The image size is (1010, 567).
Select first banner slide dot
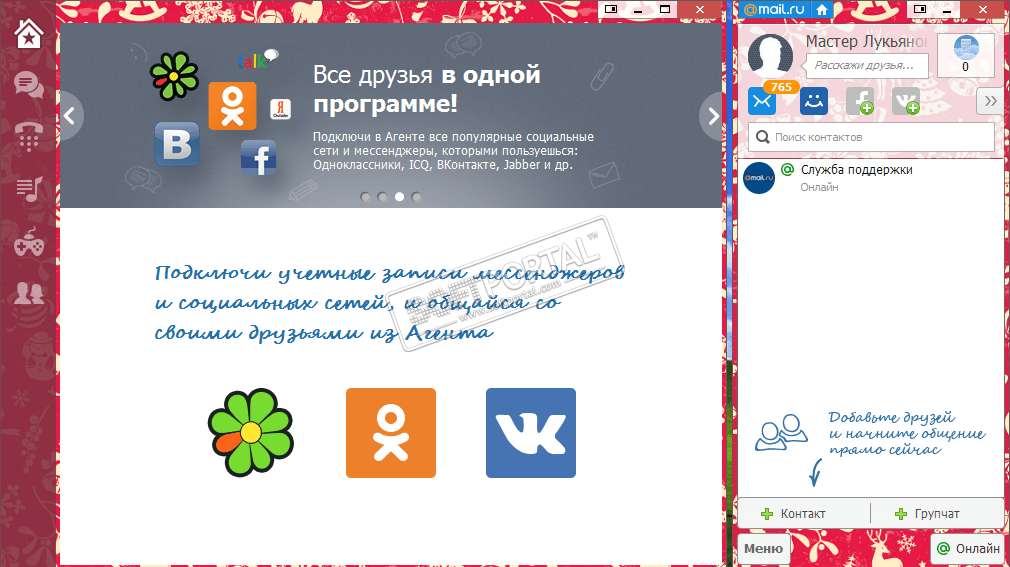[x=365, y=197]
